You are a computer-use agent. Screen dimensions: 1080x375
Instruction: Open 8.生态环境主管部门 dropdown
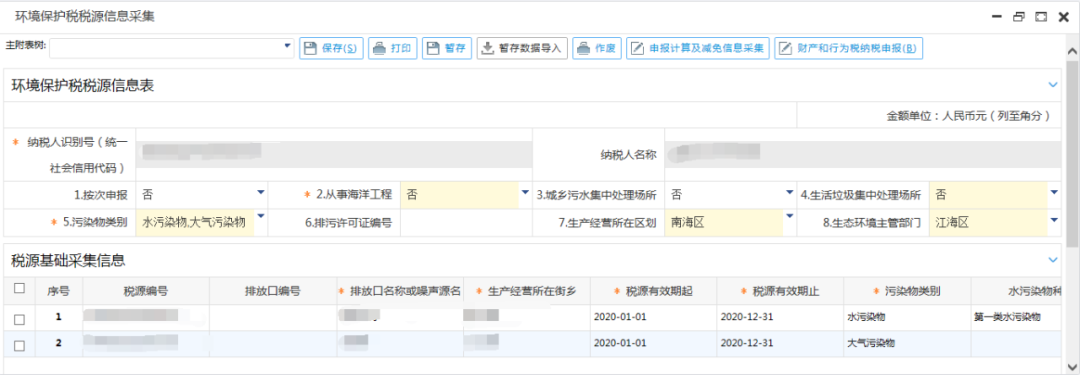click(1054, 221)
